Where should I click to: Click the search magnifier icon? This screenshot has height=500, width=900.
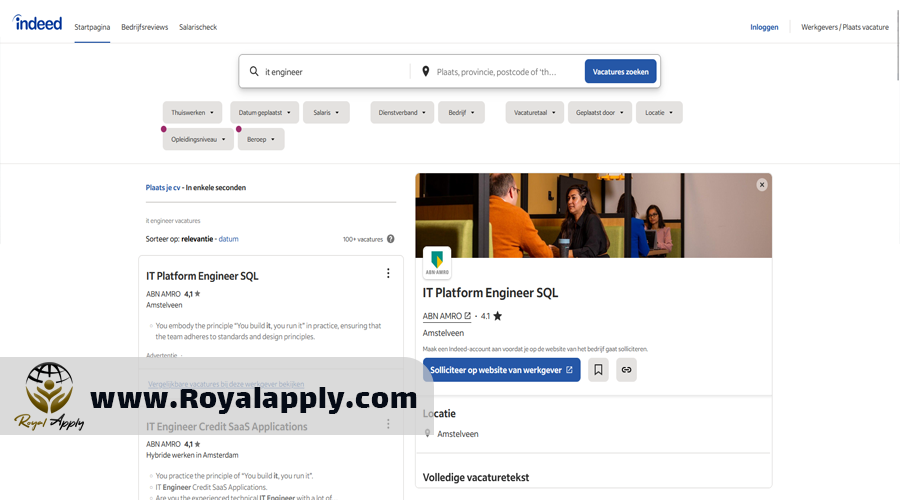click(x=254, y=71)
